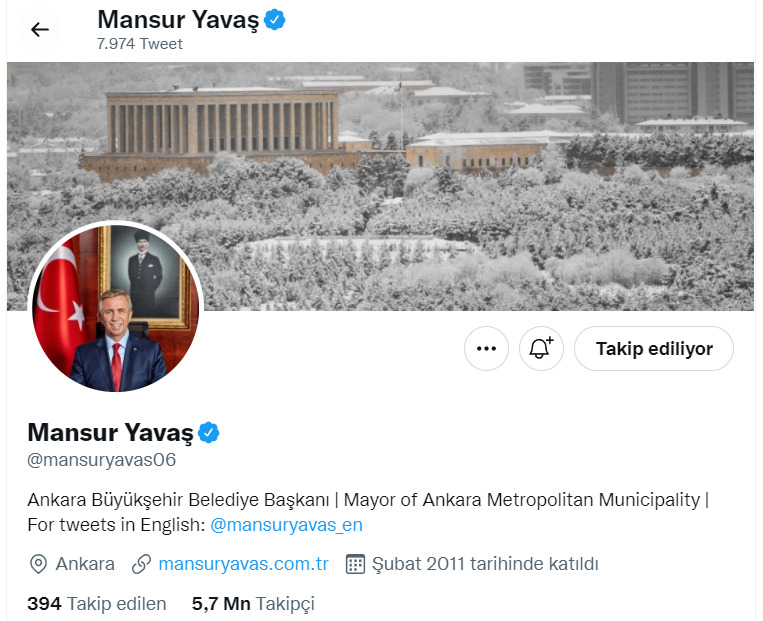Screen dimensions: 763x621
Task: Click the location pin icon next to Ankara
Action: pos(38,564)
